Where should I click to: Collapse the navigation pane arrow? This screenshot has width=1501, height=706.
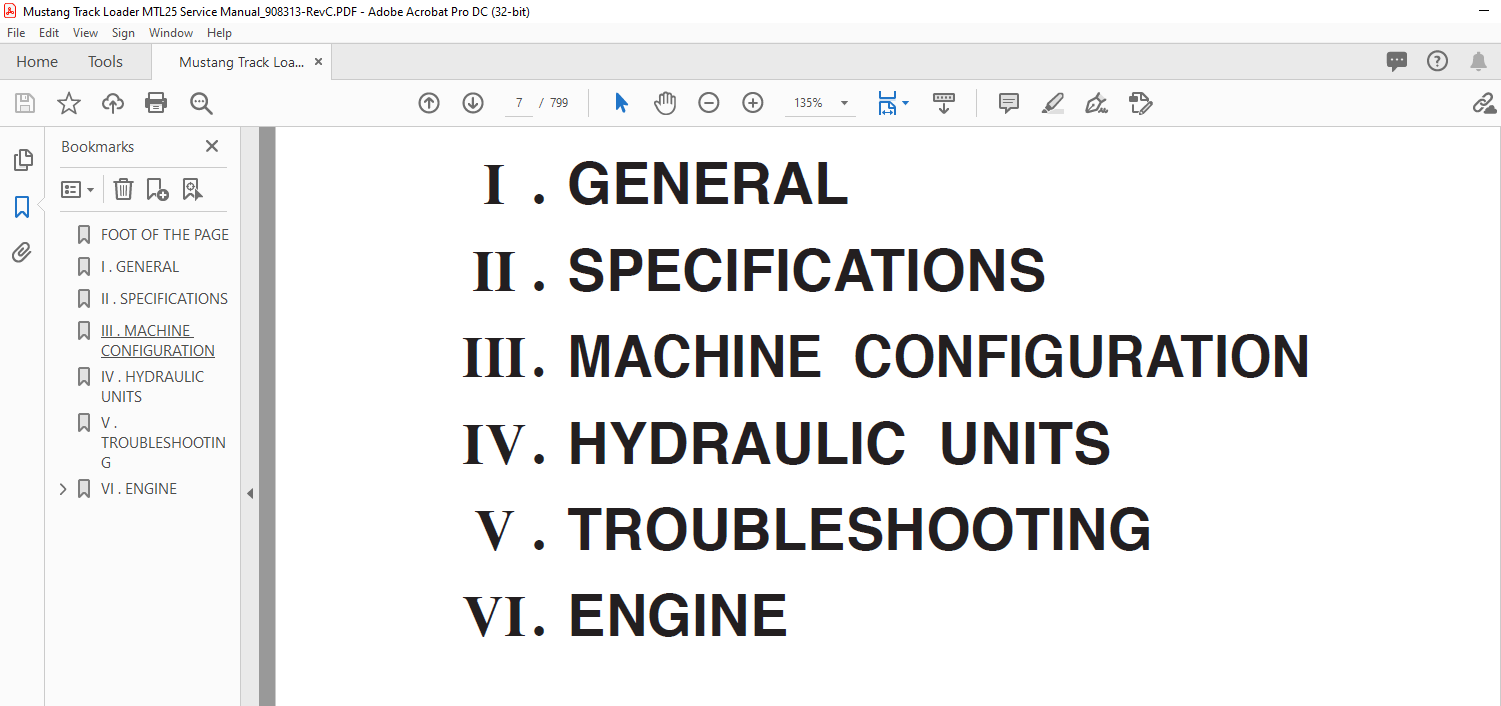pyautogui.click(x=250, y=493)
